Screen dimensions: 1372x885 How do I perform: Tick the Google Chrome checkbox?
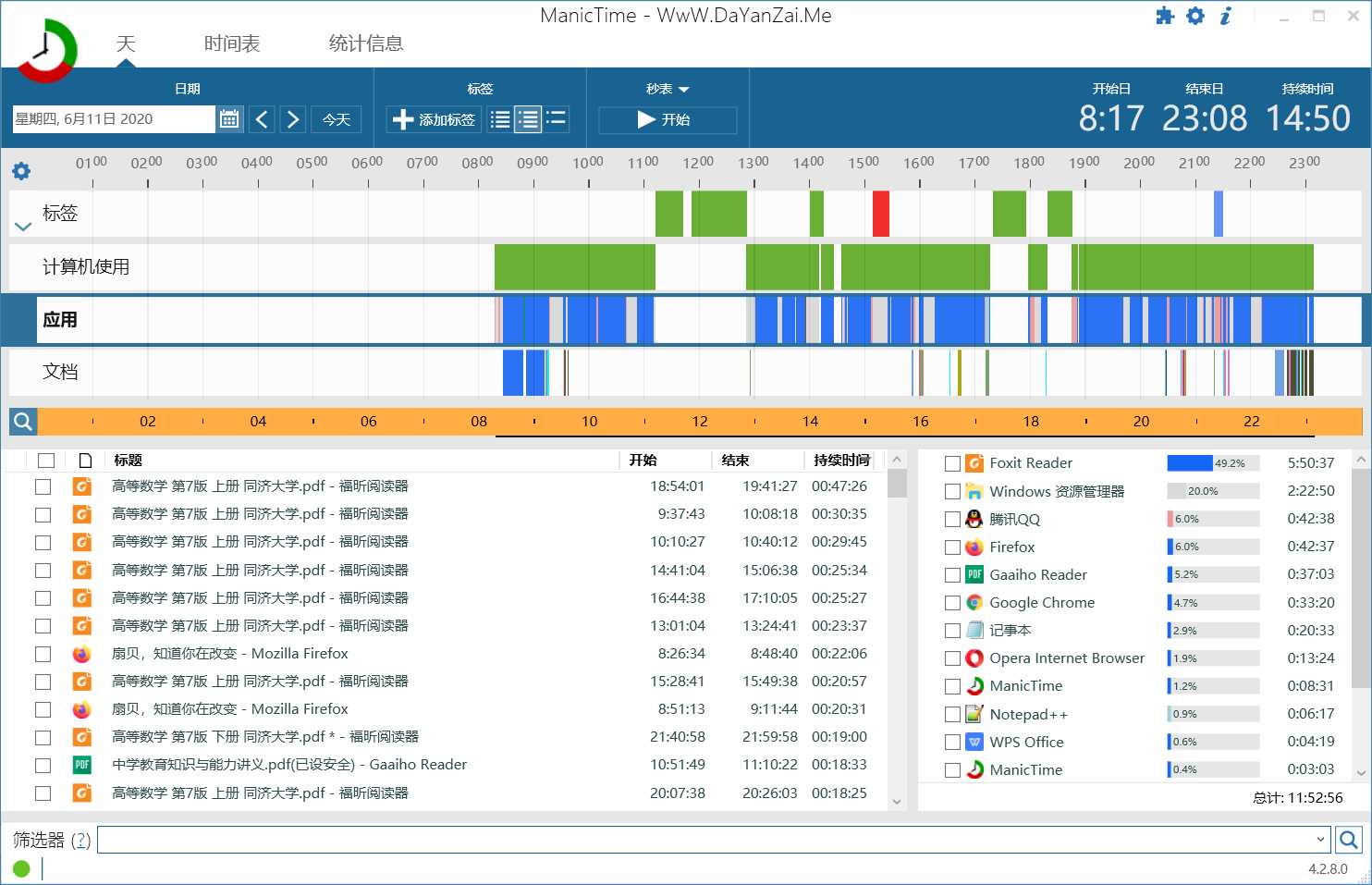click(952, 602)
